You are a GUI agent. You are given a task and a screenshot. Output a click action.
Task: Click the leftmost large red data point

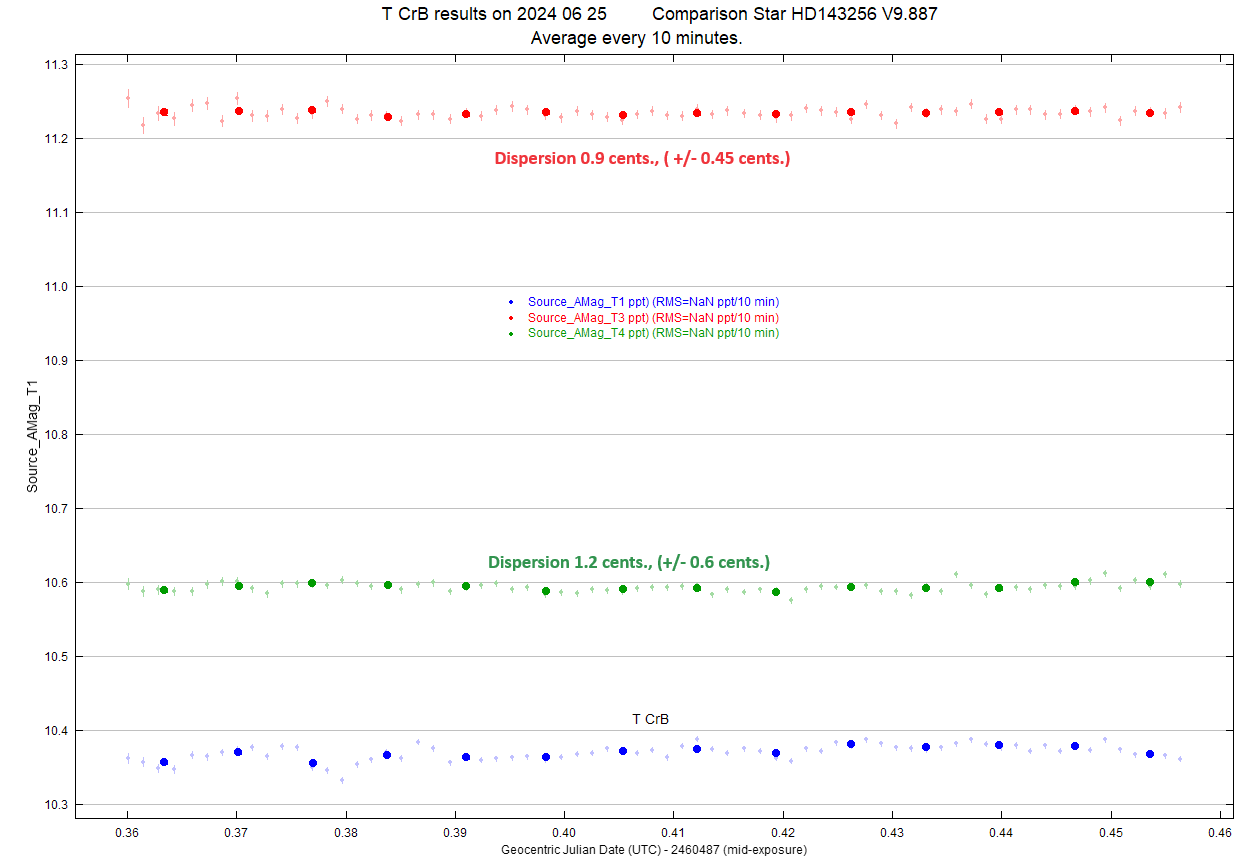tap(164, 112)
